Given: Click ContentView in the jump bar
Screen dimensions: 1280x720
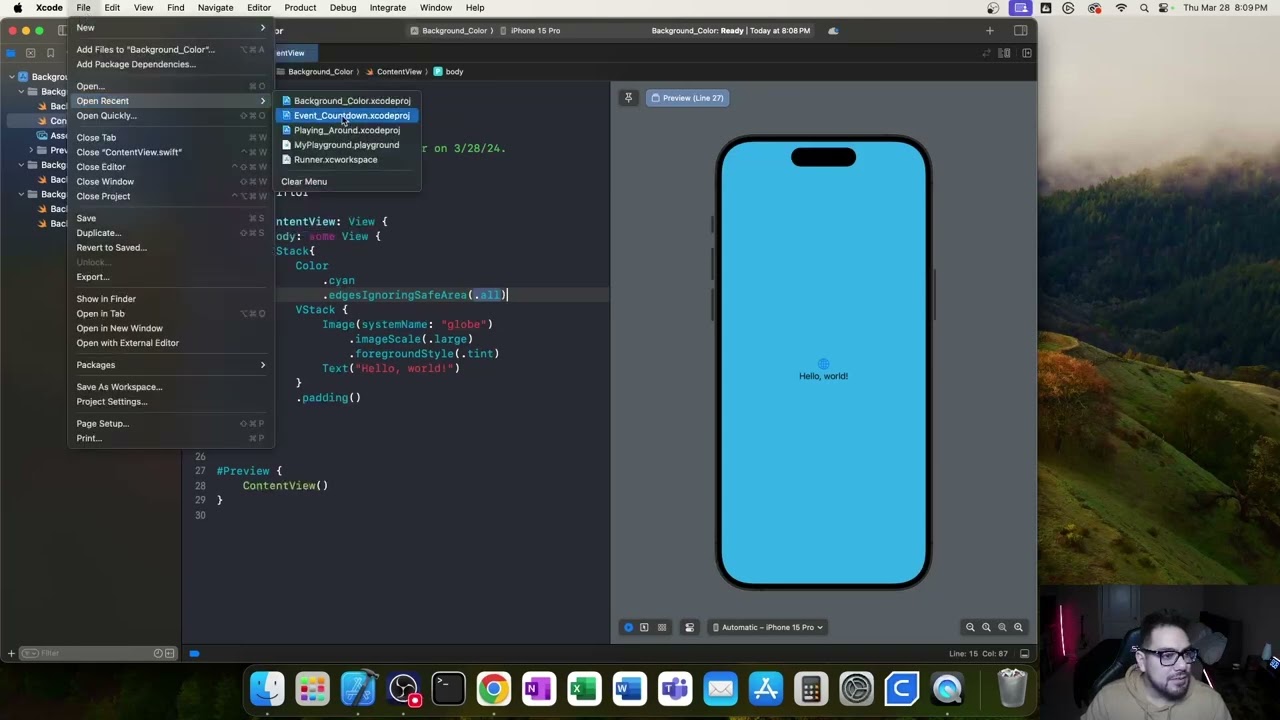Looking at the screenshot, I should tap(394, 72).
